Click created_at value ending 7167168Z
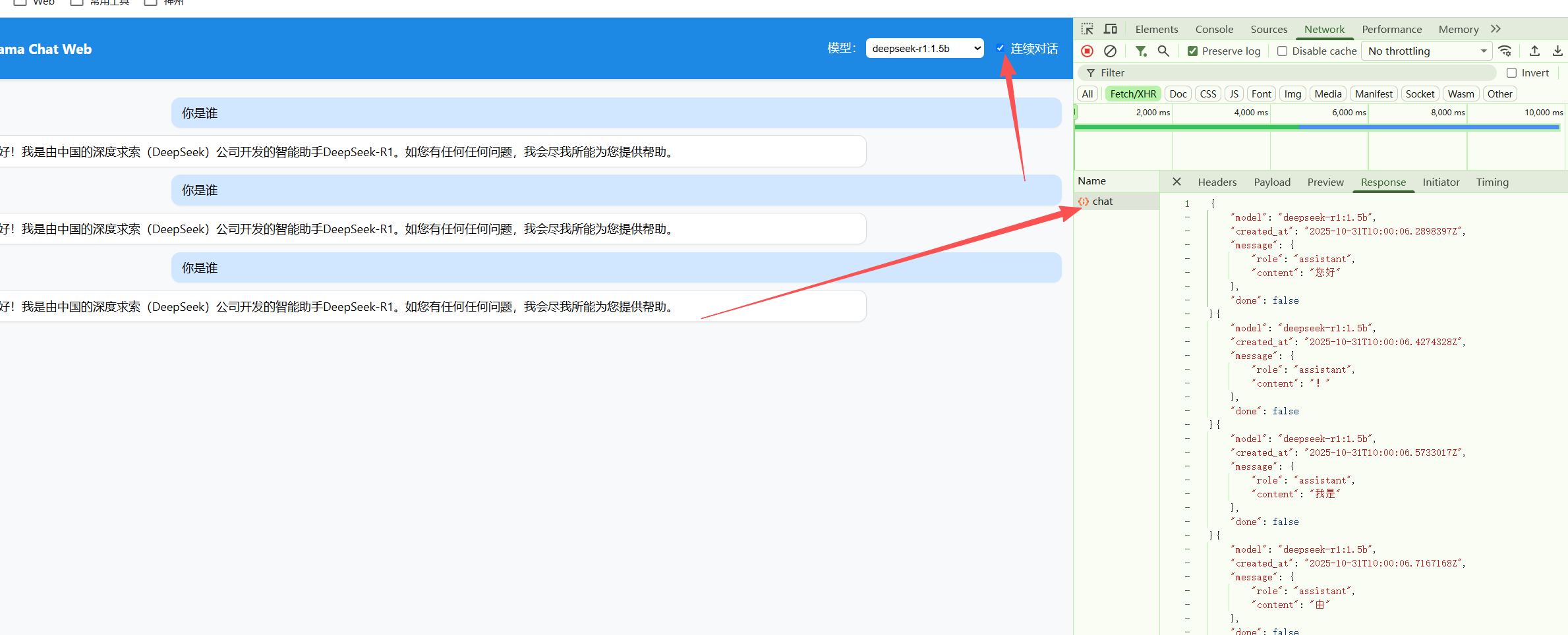 pyautogui.click(x=1383, y=563)
